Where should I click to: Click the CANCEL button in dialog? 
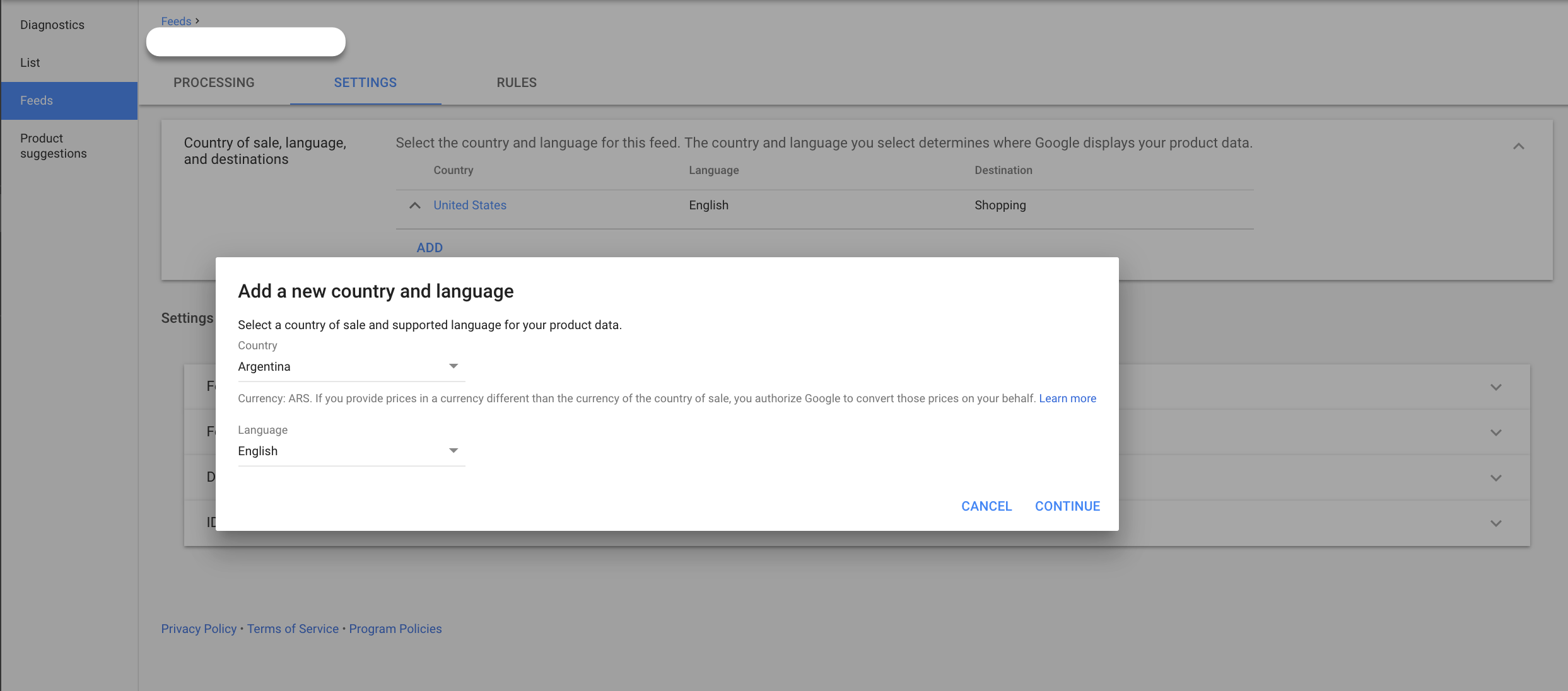tap(986, 506)
